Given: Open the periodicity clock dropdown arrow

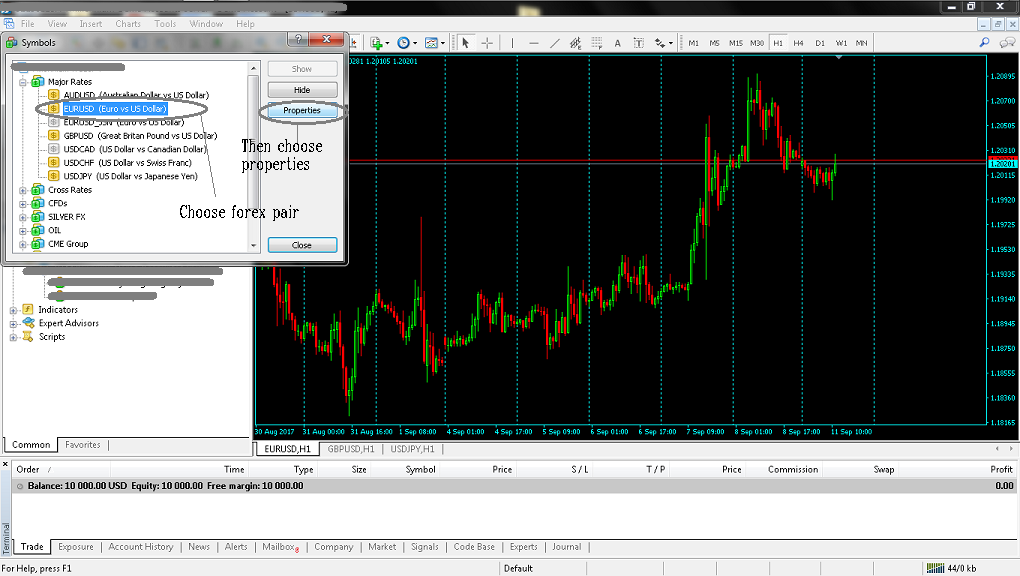Looking at the screenshot, I should point(415,43).
